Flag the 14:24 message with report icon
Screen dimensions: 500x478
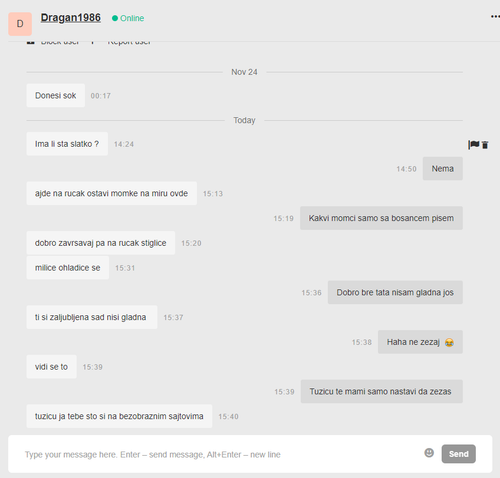[474, 145]
